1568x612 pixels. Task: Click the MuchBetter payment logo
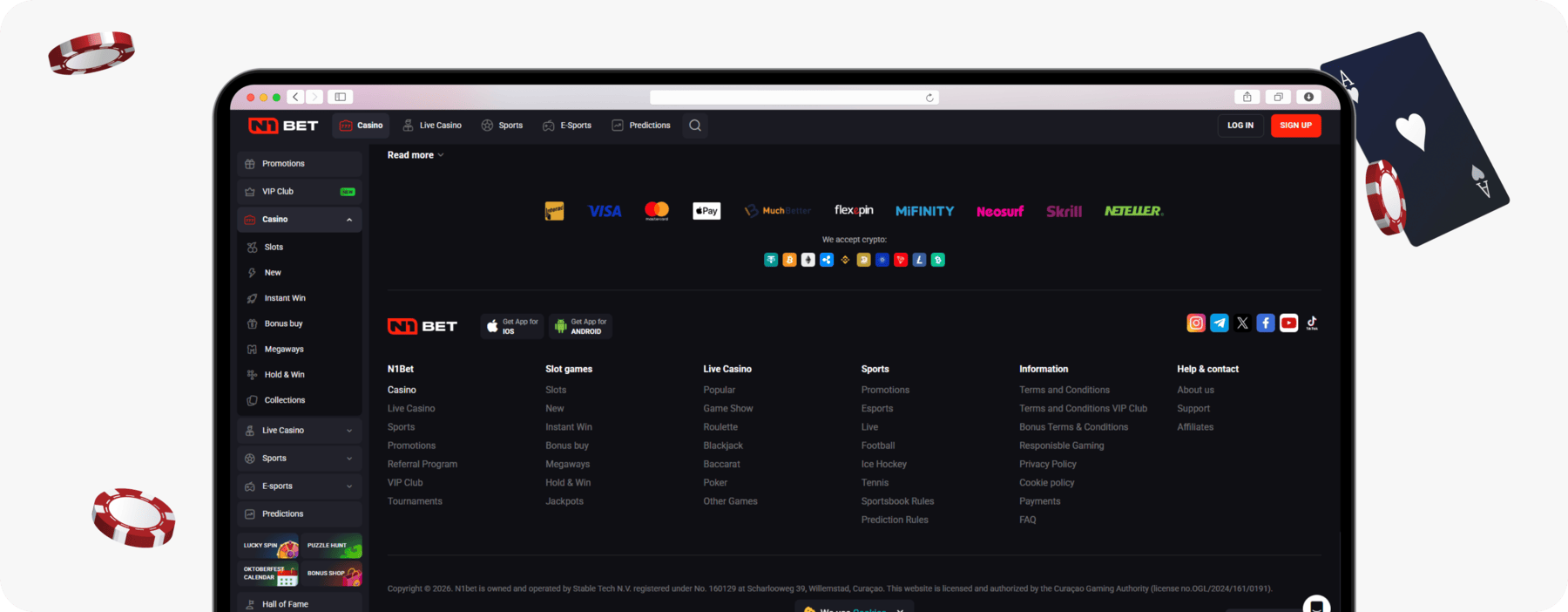point(778,211)
